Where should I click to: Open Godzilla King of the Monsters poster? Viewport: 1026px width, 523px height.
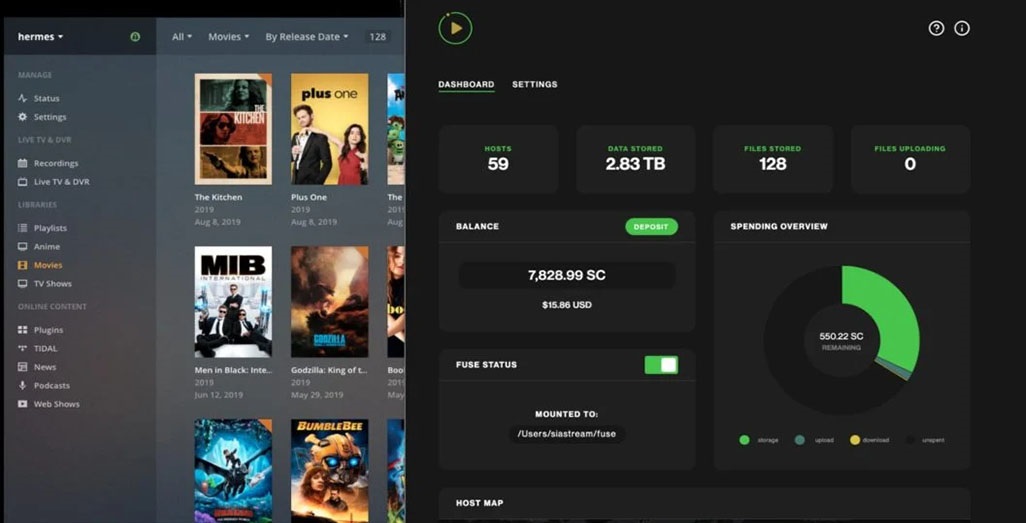pos(330,302)
